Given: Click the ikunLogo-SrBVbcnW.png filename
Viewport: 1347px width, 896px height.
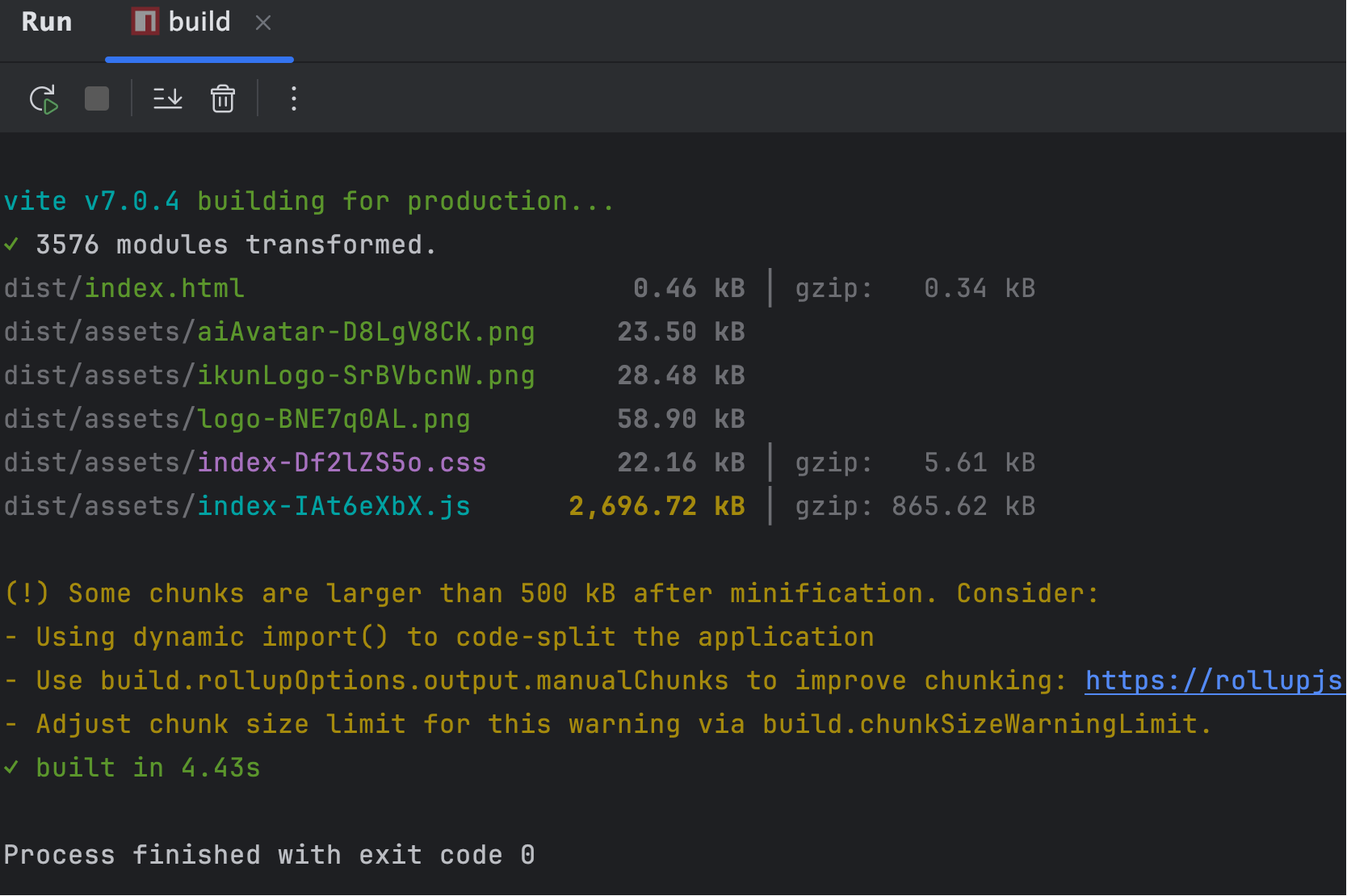Looking at the screenshot, I should point(366,375).
